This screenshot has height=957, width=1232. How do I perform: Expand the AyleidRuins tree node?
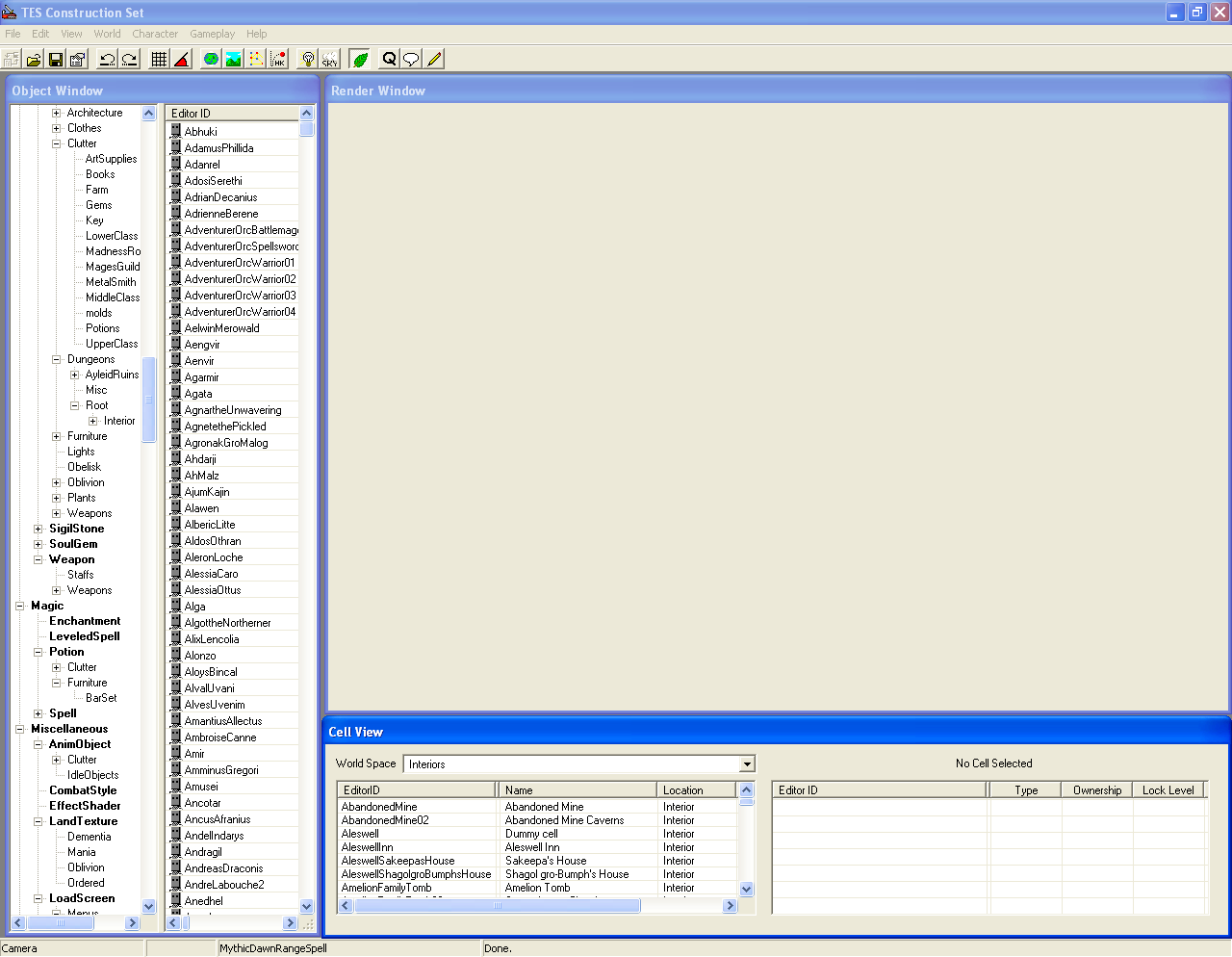[74, 375]
